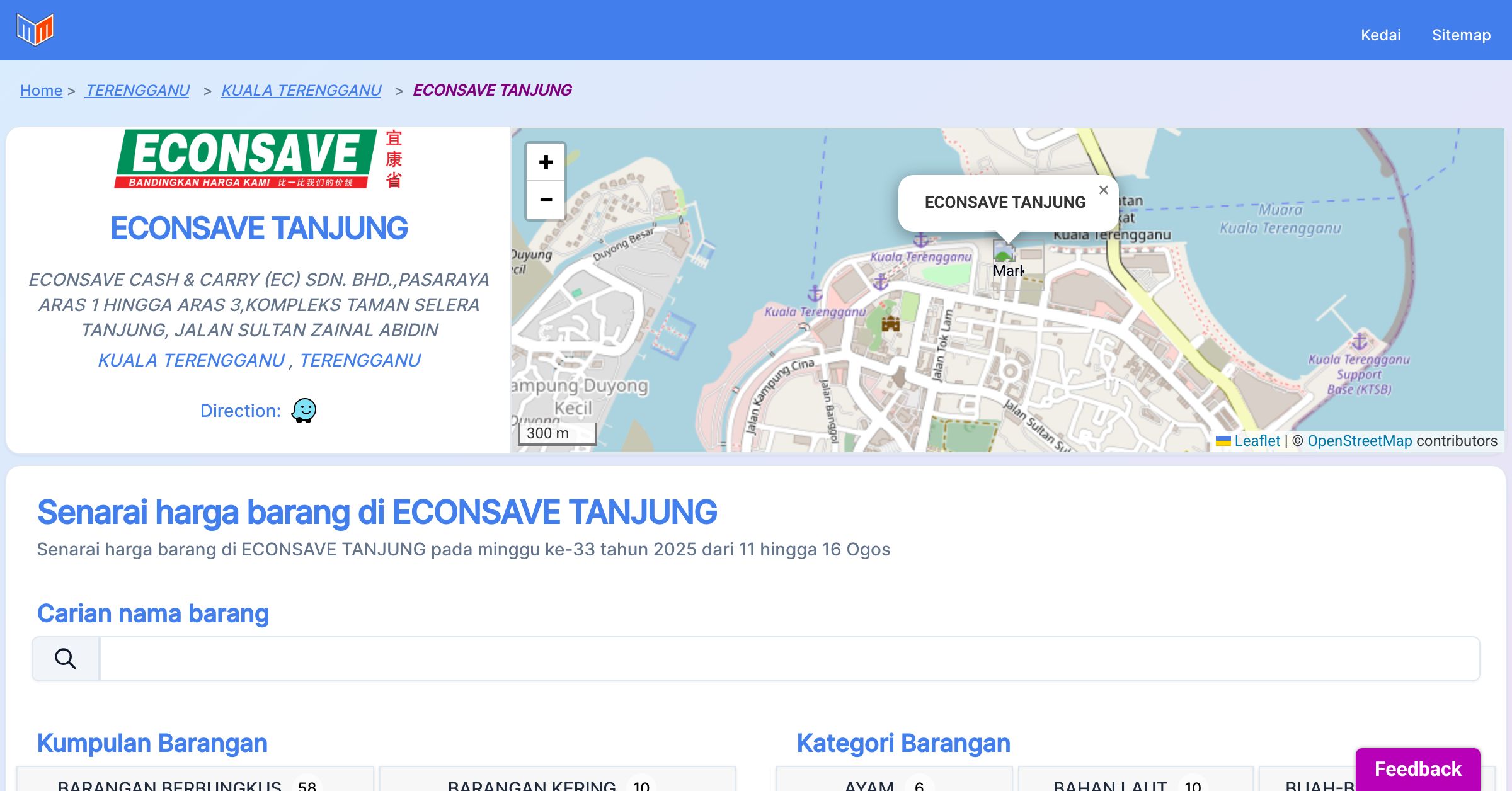Viewport: 1512px width, 791px height.
Task: Select BARANGAN BERBUNGKUS group
Action: click(195, 783)
